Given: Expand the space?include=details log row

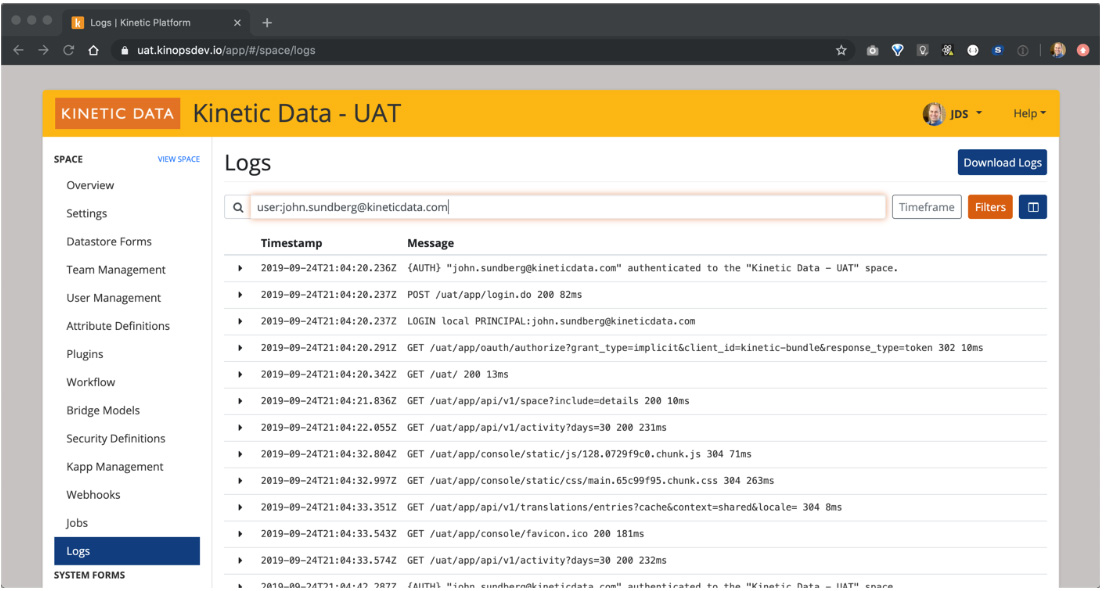Looking at the screenshot, I should click(240, 401).
